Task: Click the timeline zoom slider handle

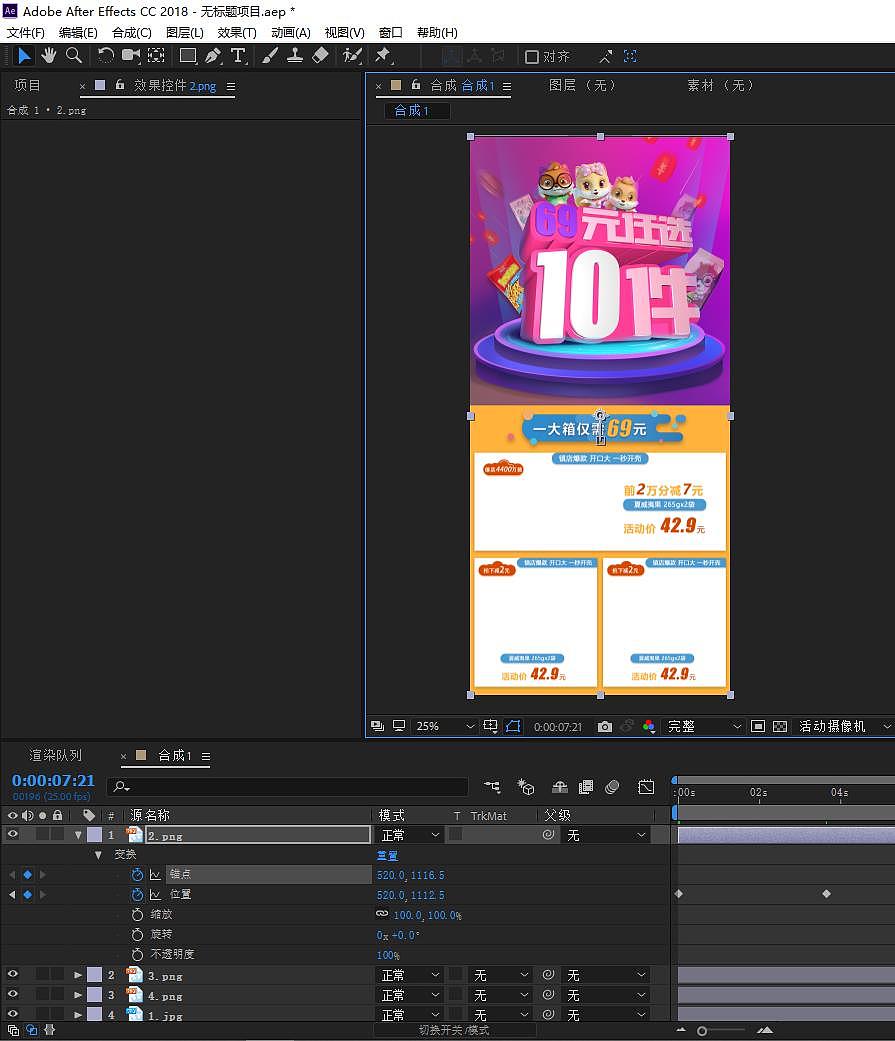Action: [x=702, y=1031]
